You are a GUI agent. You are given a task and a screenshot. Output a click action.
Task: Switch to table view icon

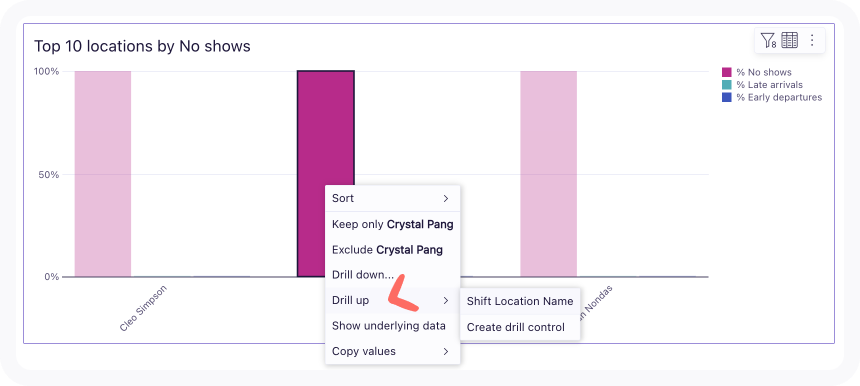click(x=789, y=40)
